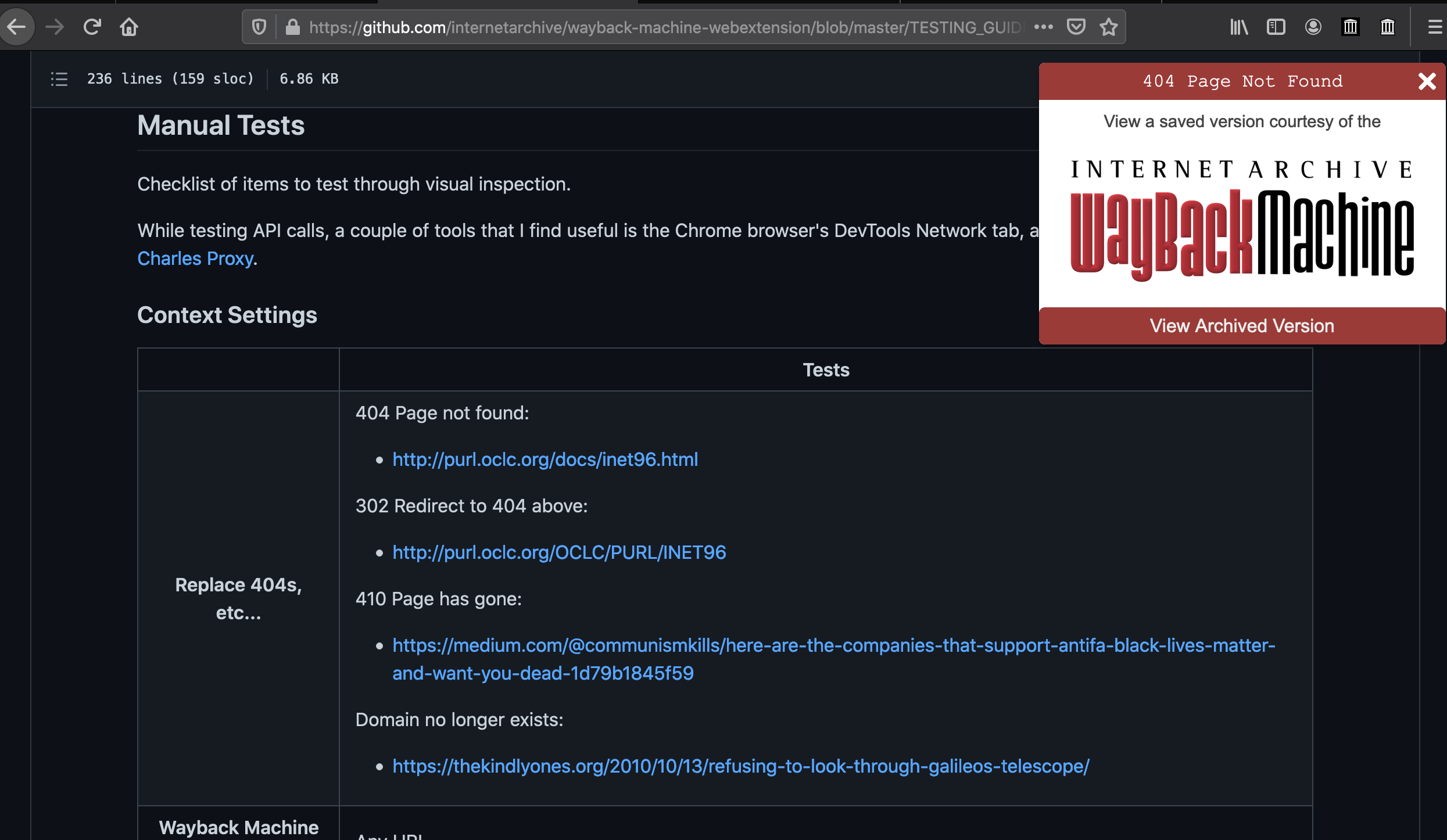Open the sidebars panel icon
The width and height of the screenshot is (1447, 840).
(1276, 27)
